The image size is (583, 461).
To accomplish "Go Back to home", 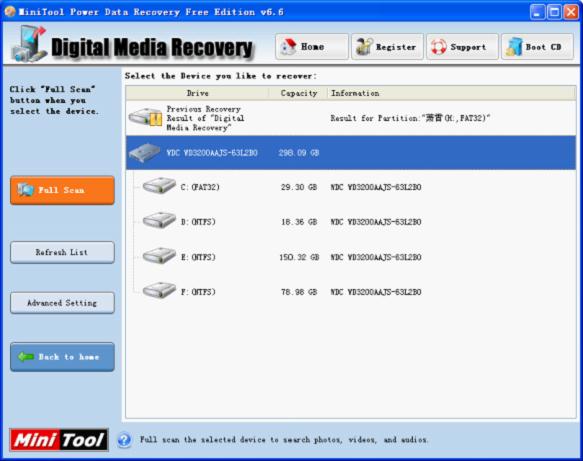I will (x=62, y=357).
